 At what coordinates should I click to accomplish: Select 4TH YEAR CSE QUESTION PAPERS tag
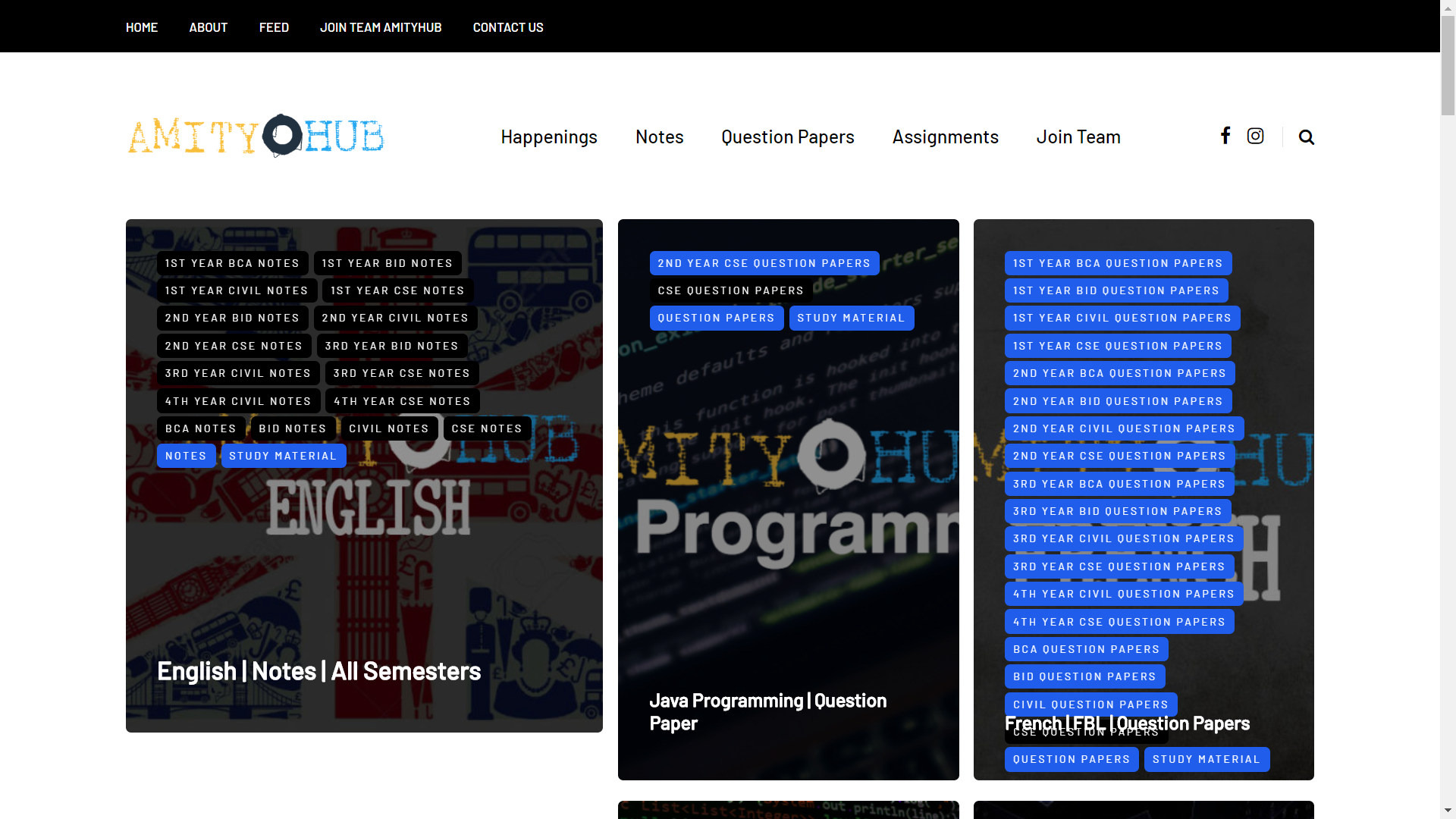tap(1119, 622)
